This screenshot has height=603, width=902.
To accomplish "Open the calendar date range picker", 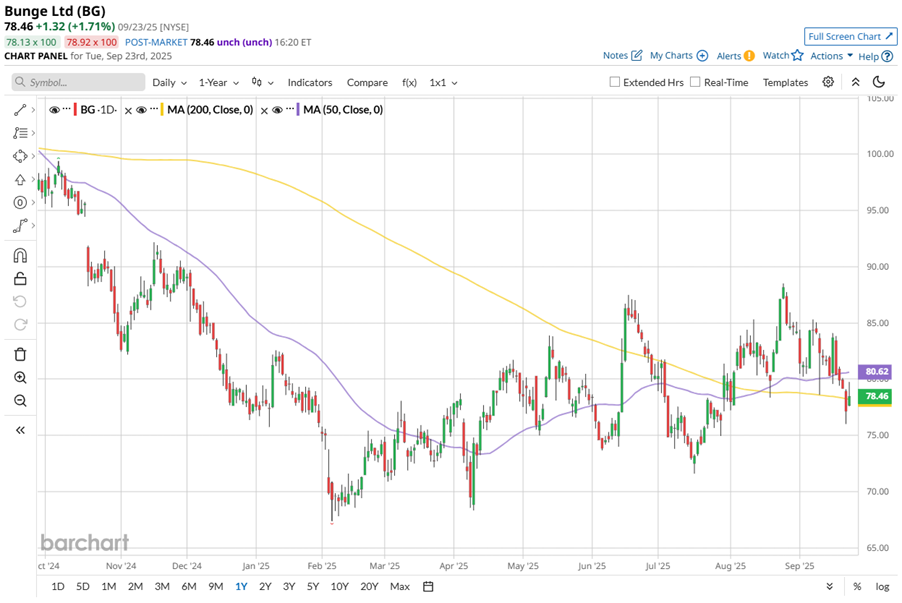I will coord(428,586).
